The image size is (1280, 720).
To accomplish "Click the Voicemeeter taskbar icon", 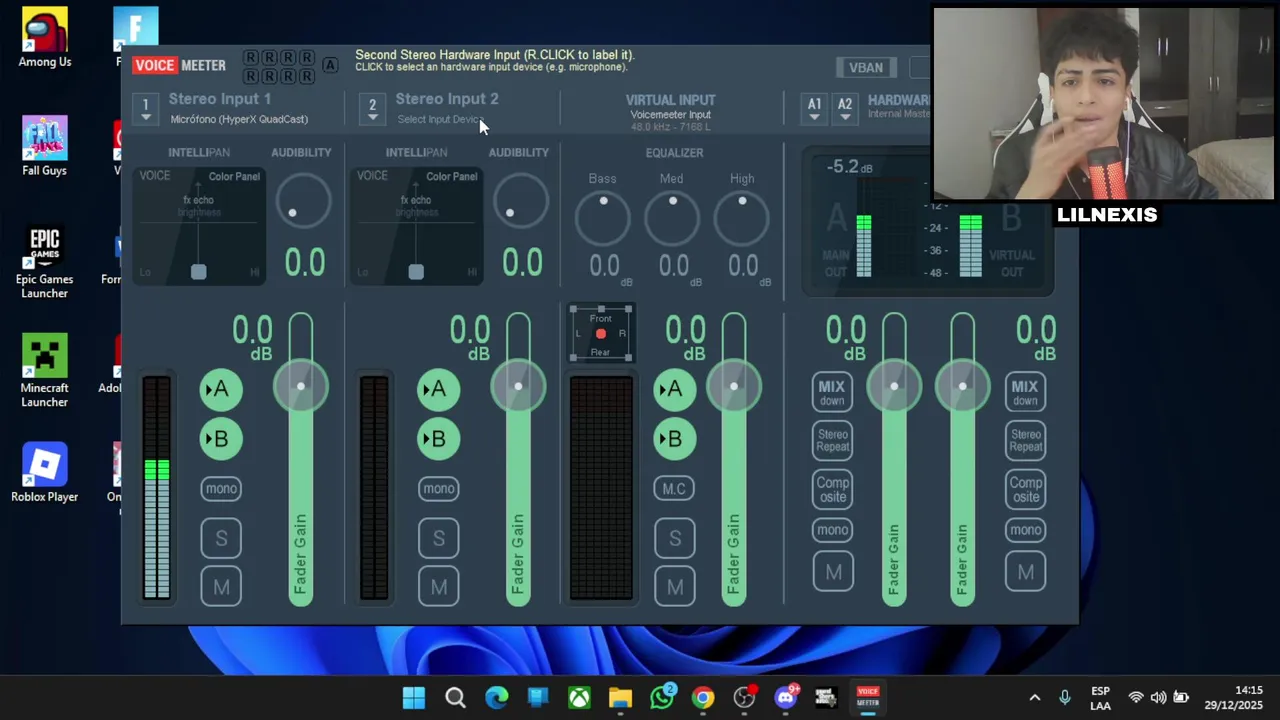I will 868,697.
